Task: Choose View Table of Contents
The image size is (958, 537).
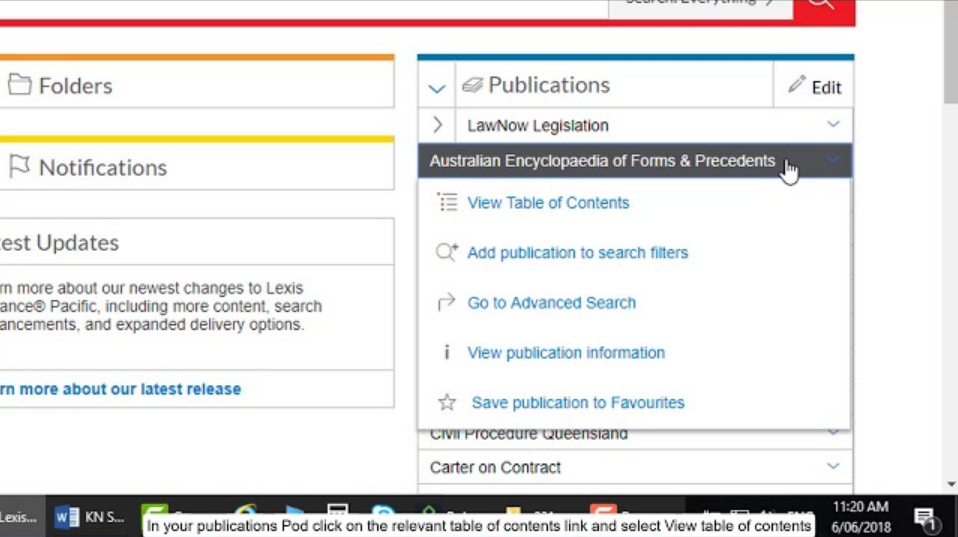Action: (x=548, y=203)
